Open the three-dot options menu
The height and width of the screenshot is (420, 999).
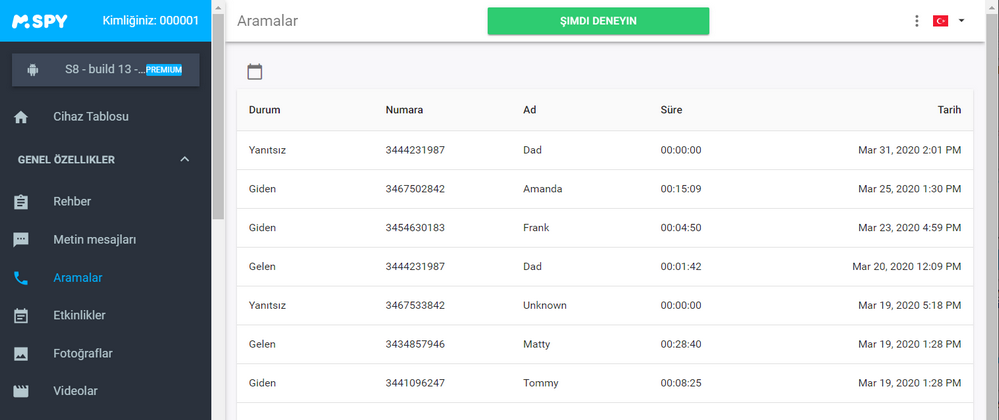tap(917, 21)
